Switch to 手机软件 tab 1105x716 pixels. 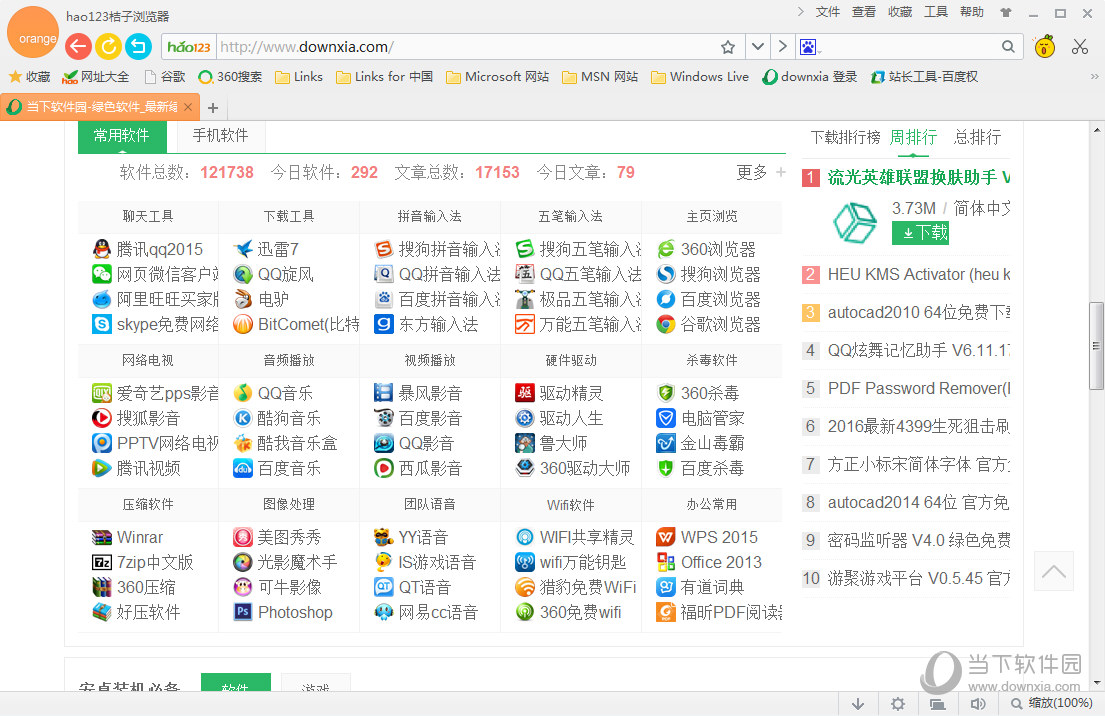click(x=221, y=135)
